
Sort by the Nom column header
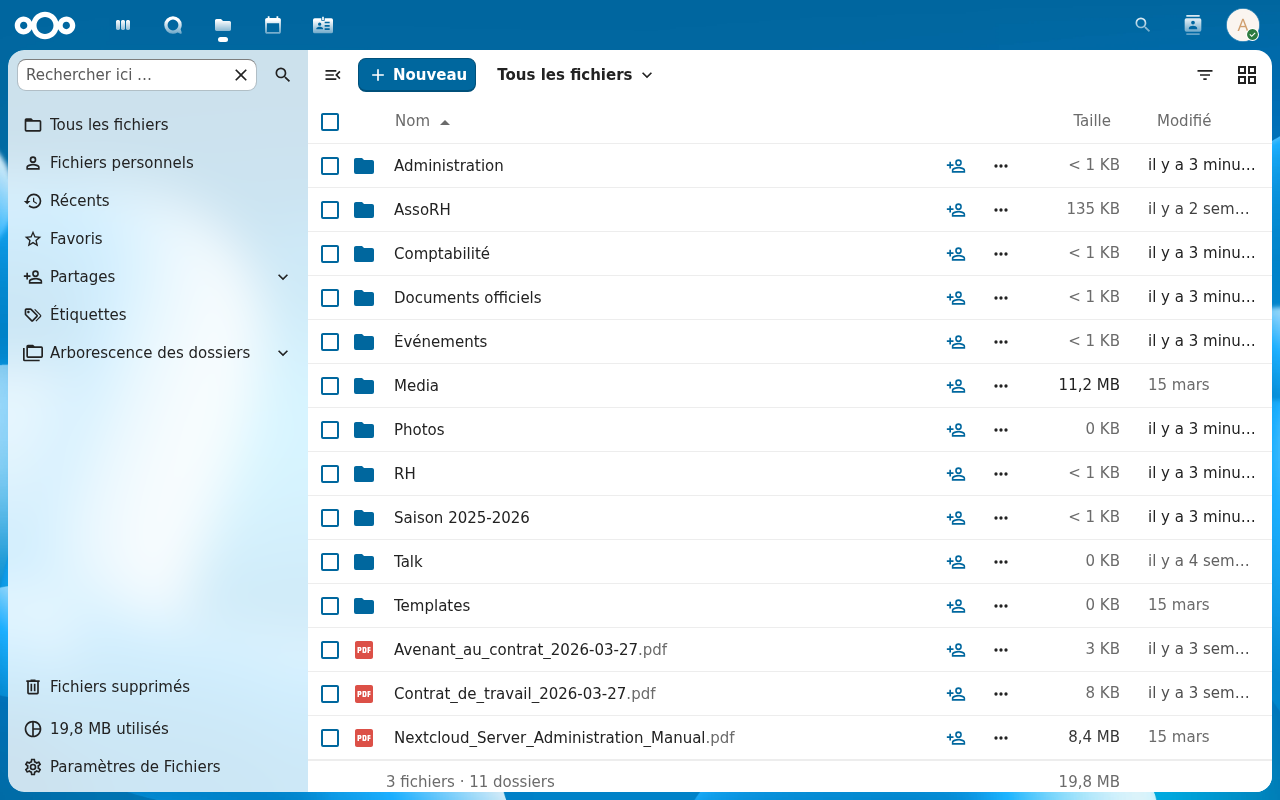click(x=422, y=121)
